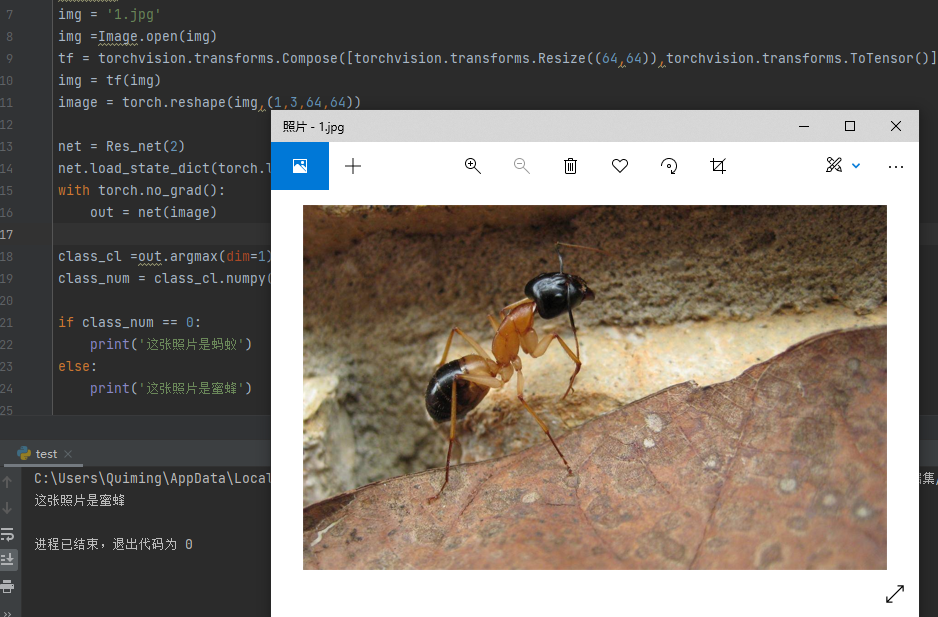Screen dimensions: 938x617
Task: Click the text '进程已结束，退出代码为 0'
Action: tap(113, 544)
